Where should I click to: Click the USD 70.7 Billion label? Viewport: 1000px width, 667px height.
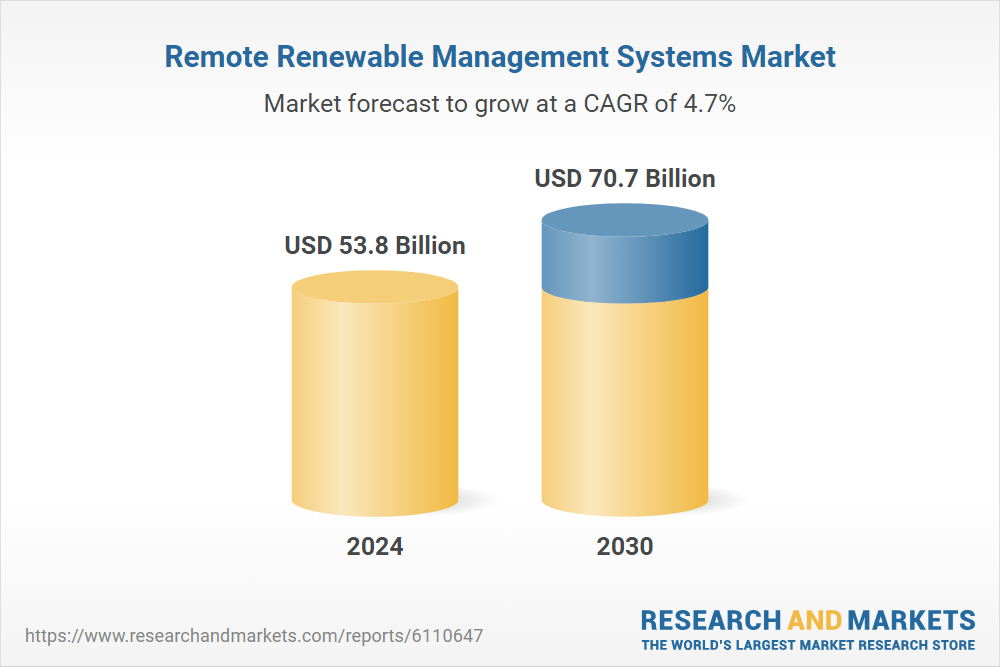(x=625, y=179)
